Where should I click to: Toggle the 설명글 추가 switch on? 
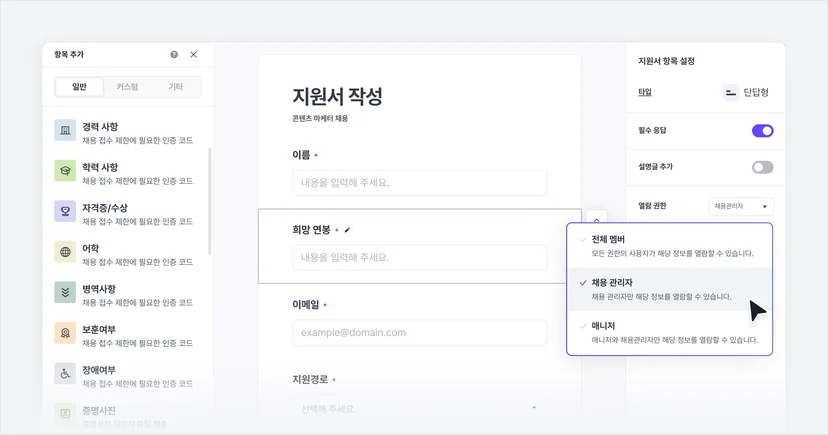coord(763,167)
